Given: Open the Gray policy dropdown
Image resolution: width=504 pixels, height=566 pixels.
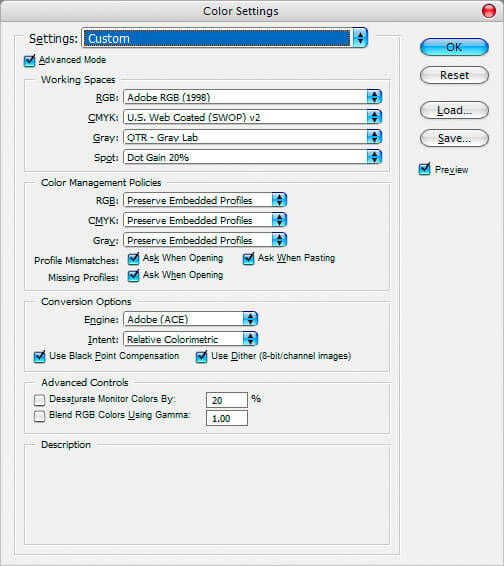Looking at the screenshot, I should pyautogui.click(x=205, y=240).
